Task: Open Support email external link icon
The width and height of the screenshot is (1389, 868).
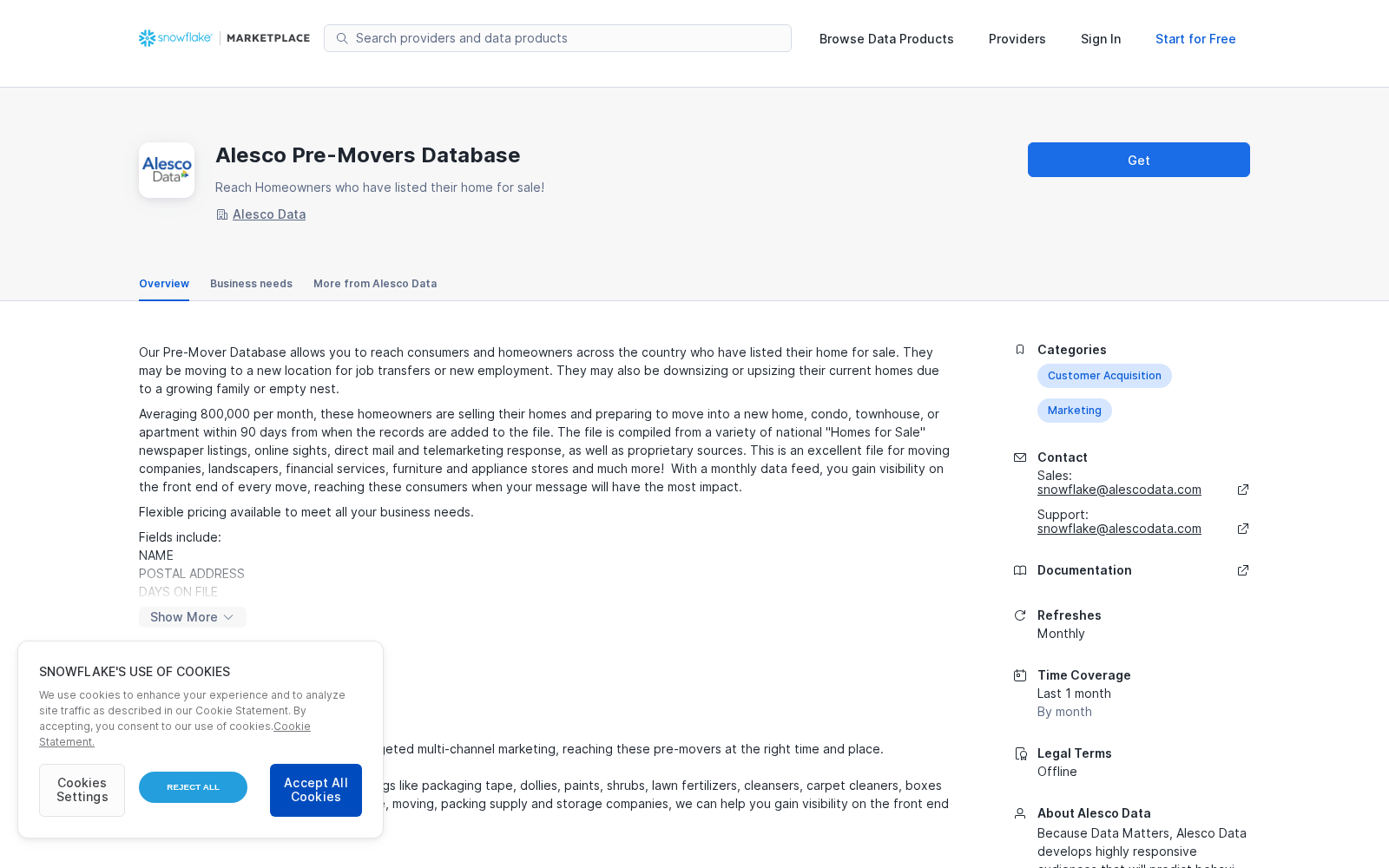Action: [1243, 529]
